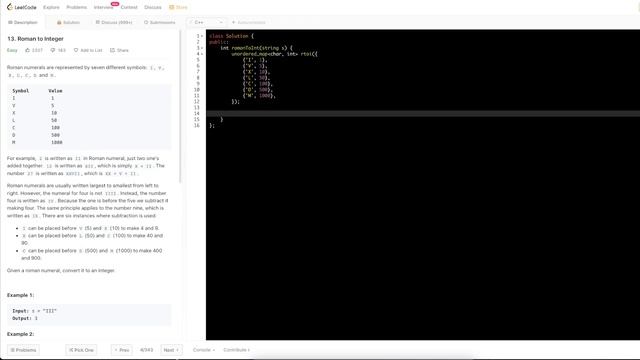Image resolution: width=640 pixels, height=360 pixels.
Task: Click the romanToInt function signature line
Action: coord(256,48)
